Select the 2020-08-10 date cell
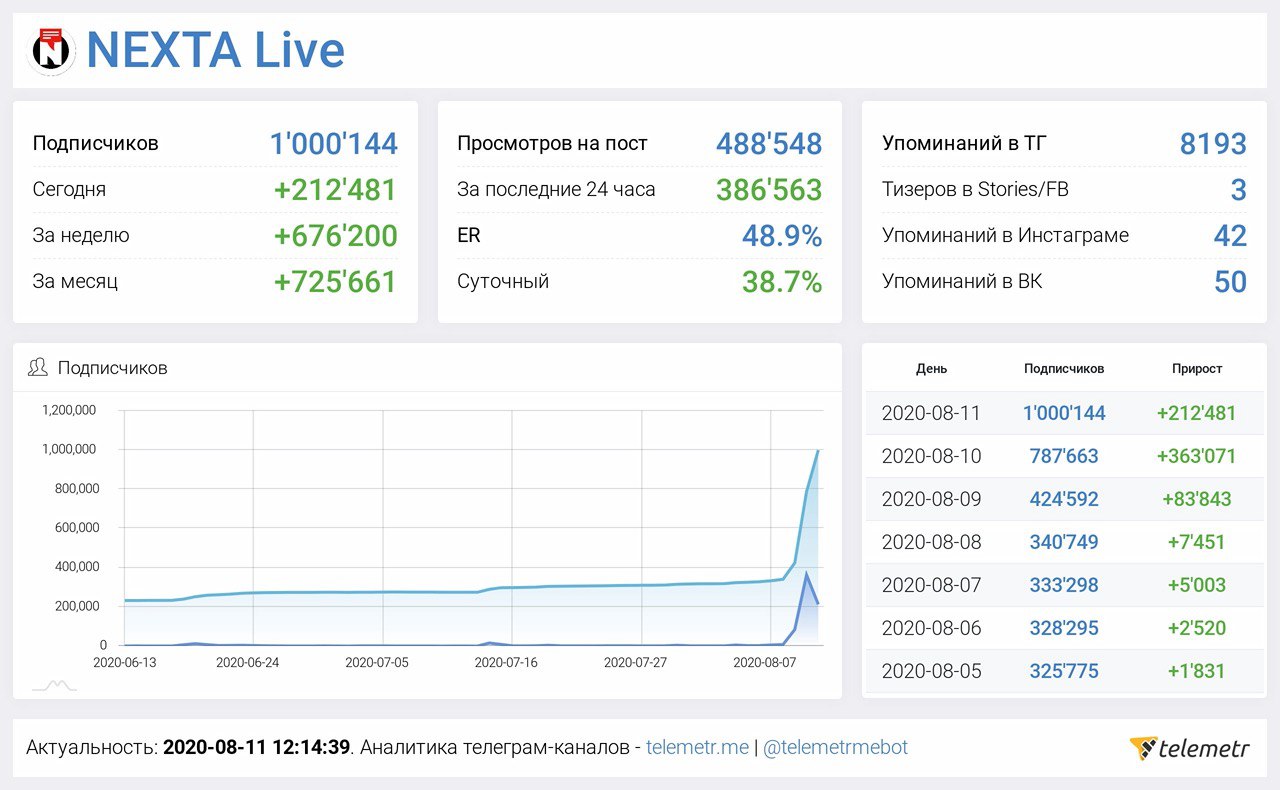The image size is (1280, 790). pos(931,456)
